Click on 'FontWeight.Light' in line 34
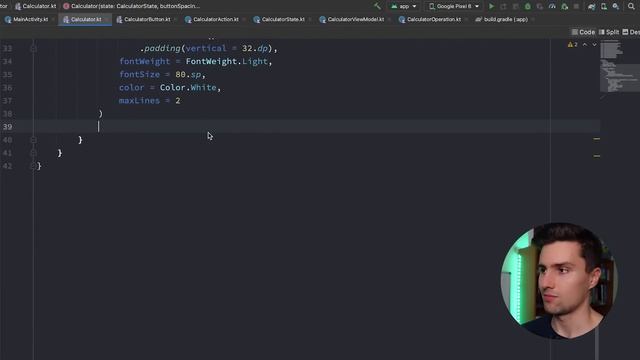Viewport: 640px width, 360px height. click(227, 61)
